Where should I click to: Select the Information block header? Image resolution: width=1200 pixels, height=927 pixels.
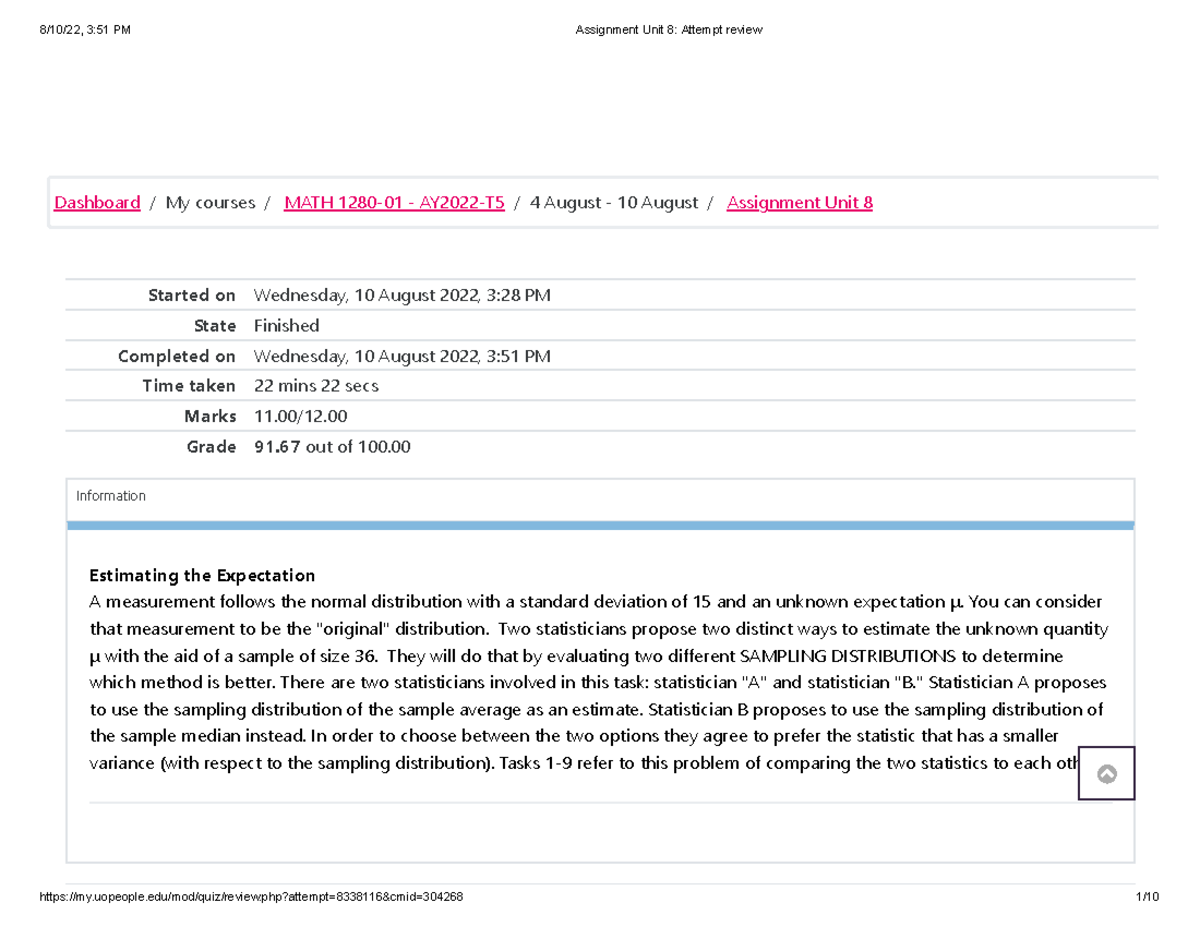[x=110, y=495]
